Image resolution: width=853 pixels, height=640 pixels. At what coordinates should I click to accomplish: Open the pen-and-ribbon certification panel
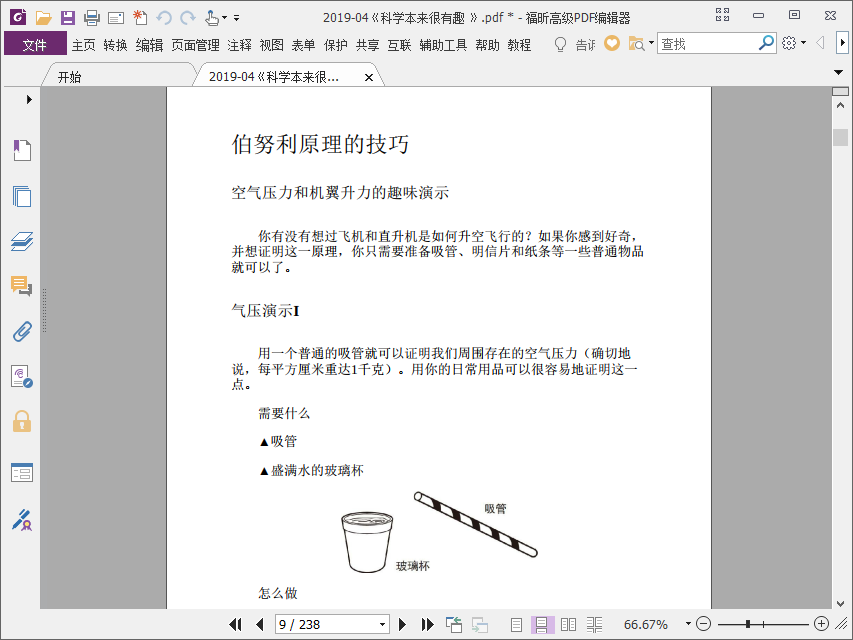pos(22,520)
